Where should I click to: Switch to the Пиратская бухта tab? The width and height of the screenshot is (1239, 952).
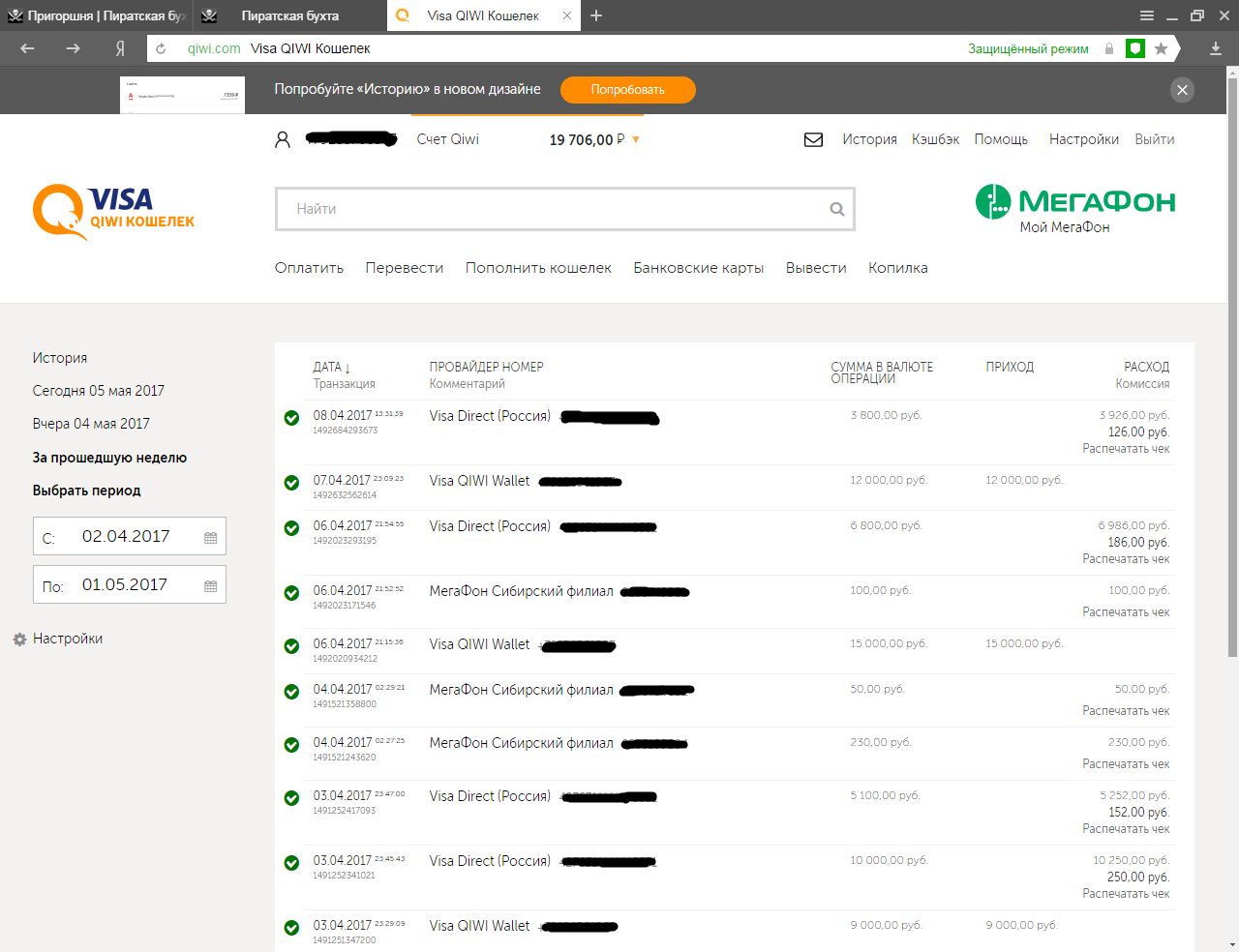coord(290,15)
